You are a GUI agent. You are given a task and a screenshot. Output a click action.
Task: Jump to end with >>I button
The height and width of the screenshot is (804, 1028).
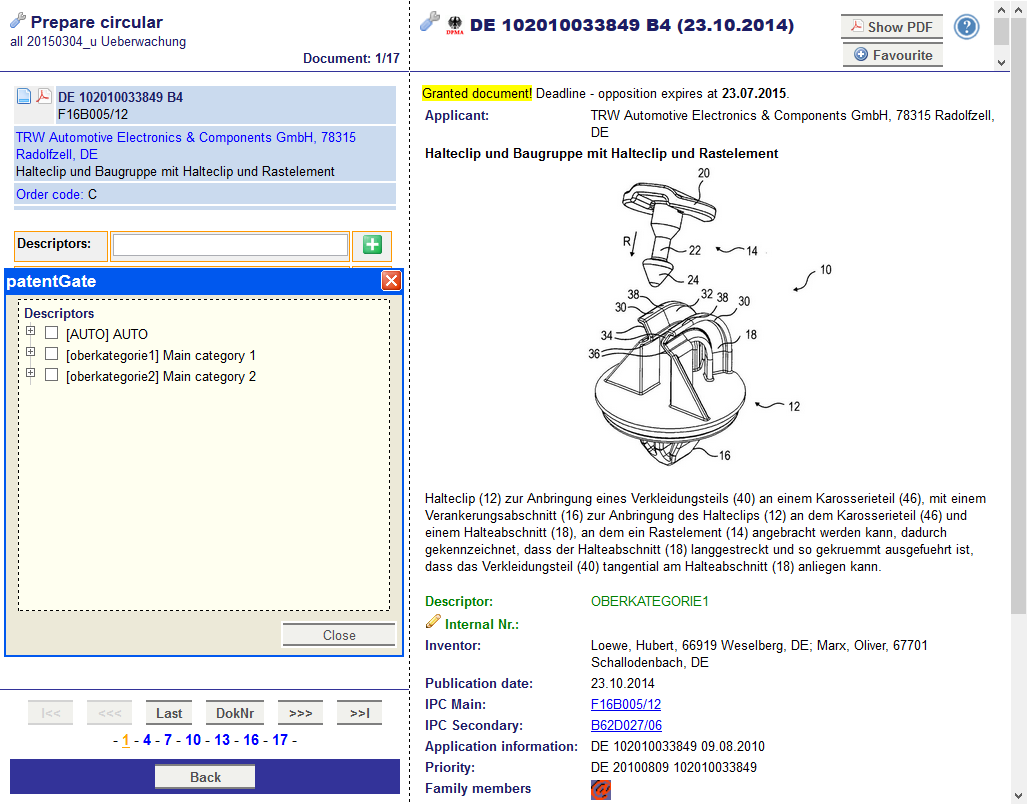pyautogui.click(x=359, y=713)
